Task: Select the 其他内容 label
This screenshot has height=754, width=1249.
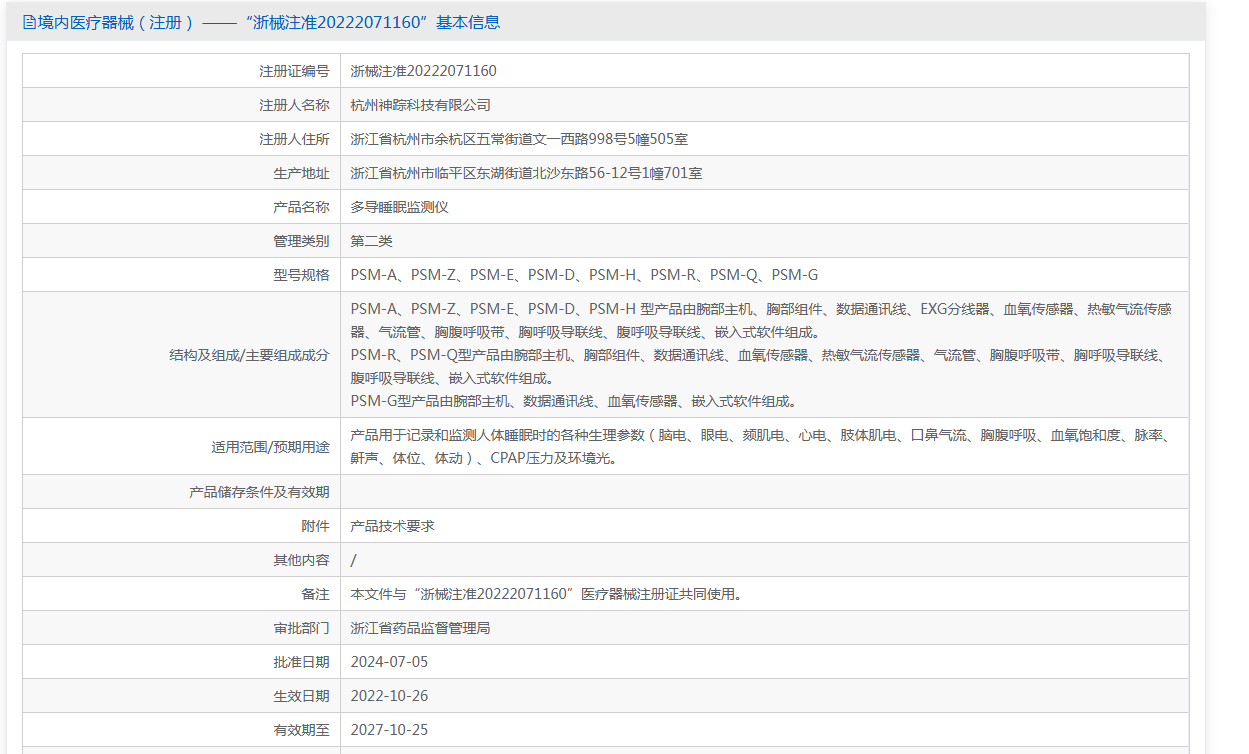Action: (301, 560)
